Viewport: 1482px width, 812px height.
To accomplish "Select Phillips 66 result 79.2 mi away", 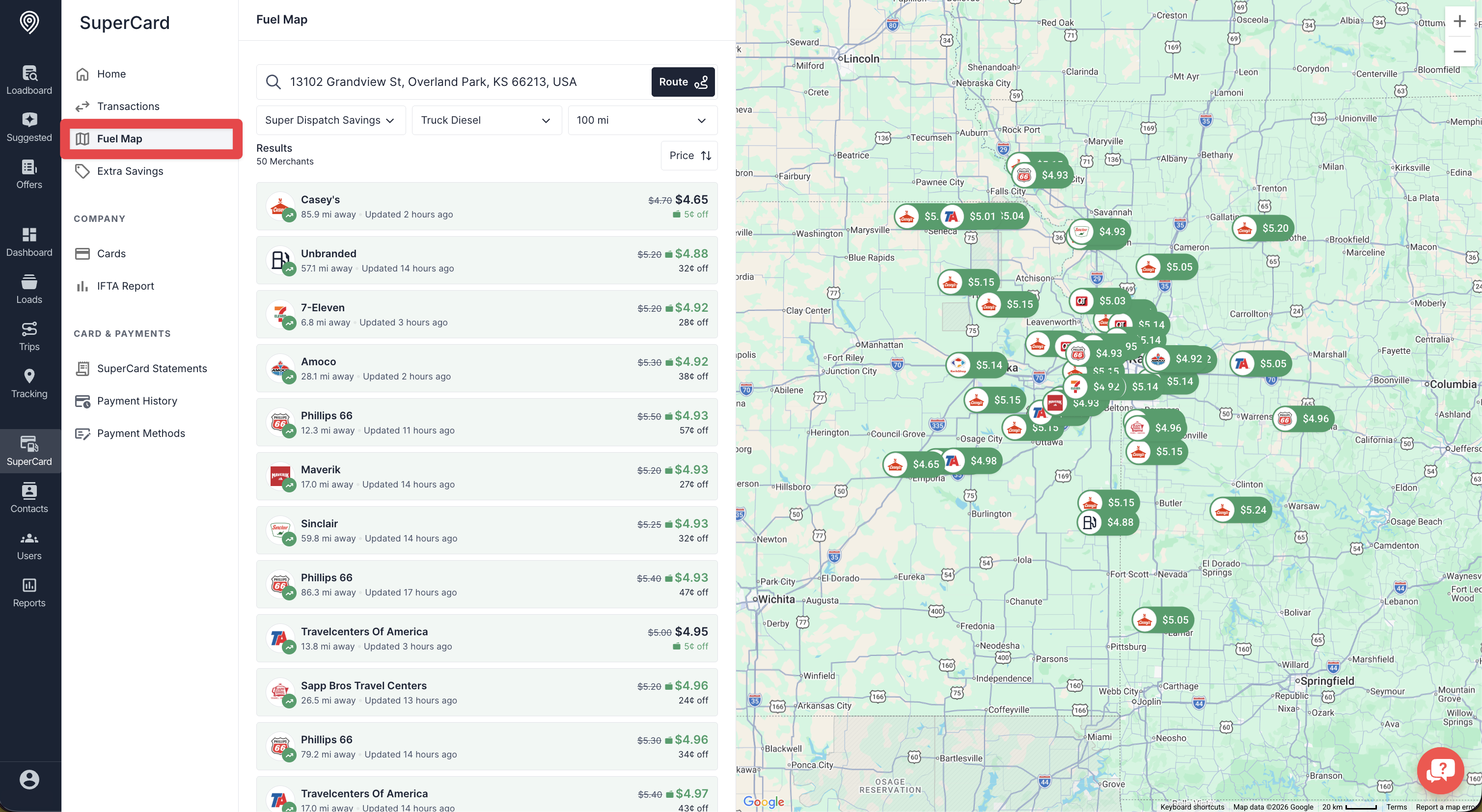I will [487, 746].
